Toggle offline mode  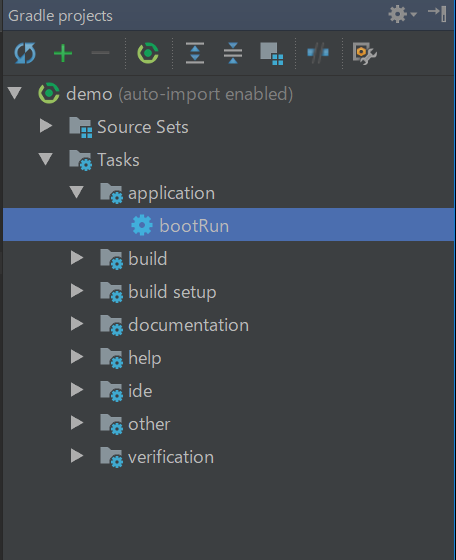click(318, 53)
